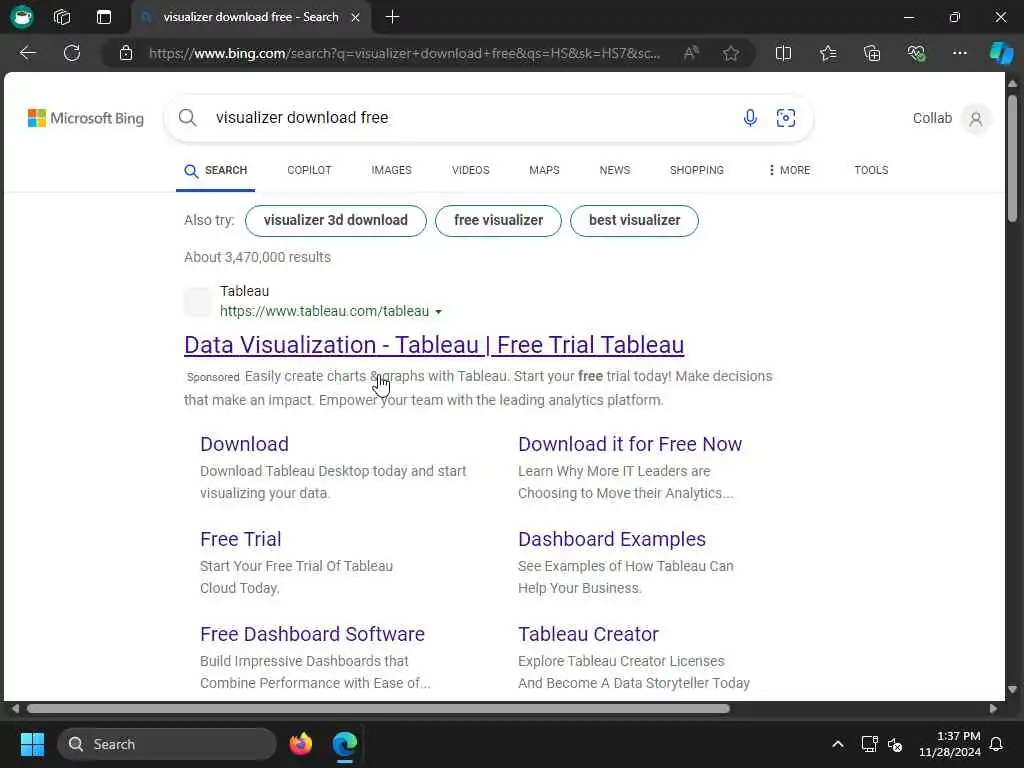Open Data Visualization - Tableau result title

[x=434, y=345]
